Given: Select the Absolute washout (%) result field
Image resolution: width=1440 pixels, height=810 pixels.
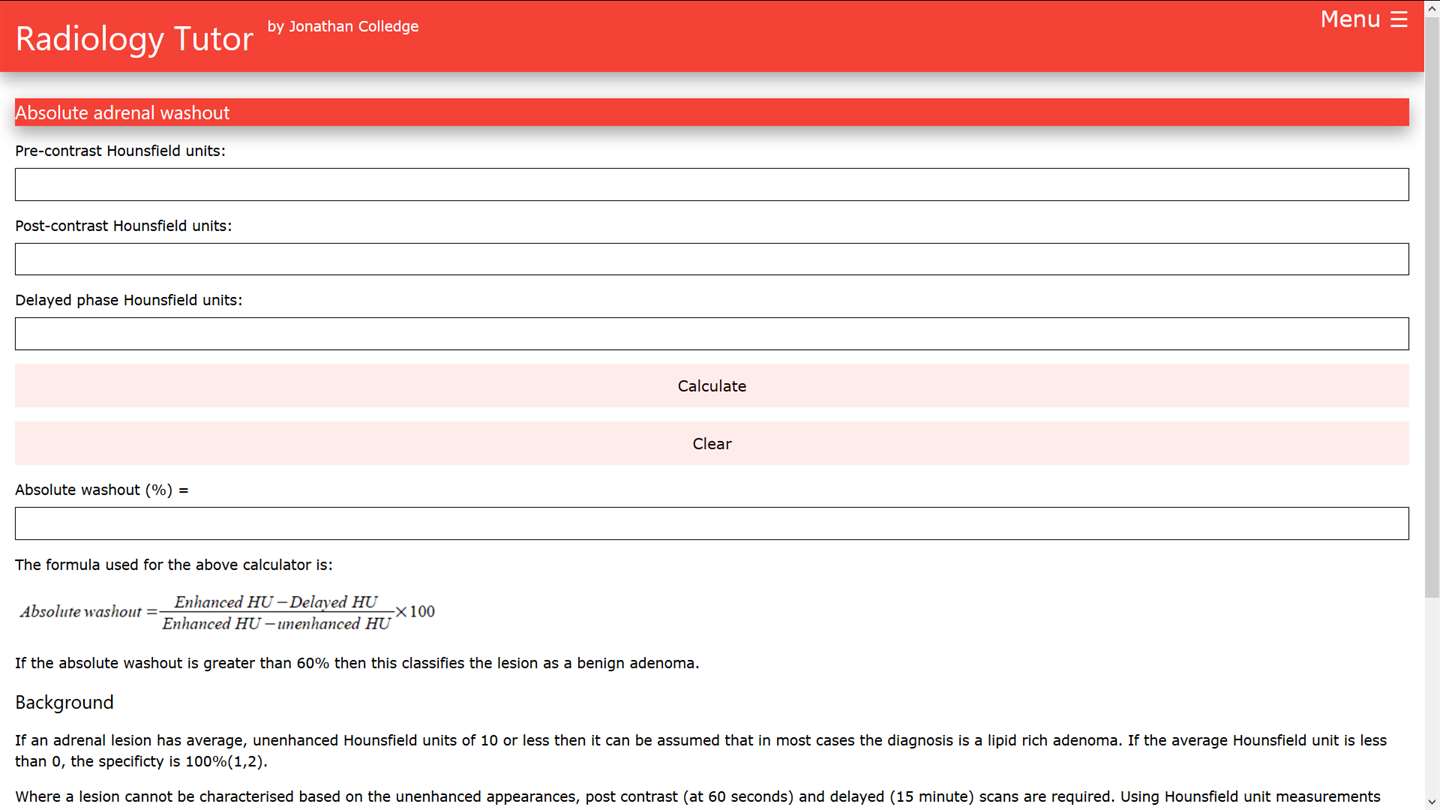Looking at the screenshot, I should [712, 523].
